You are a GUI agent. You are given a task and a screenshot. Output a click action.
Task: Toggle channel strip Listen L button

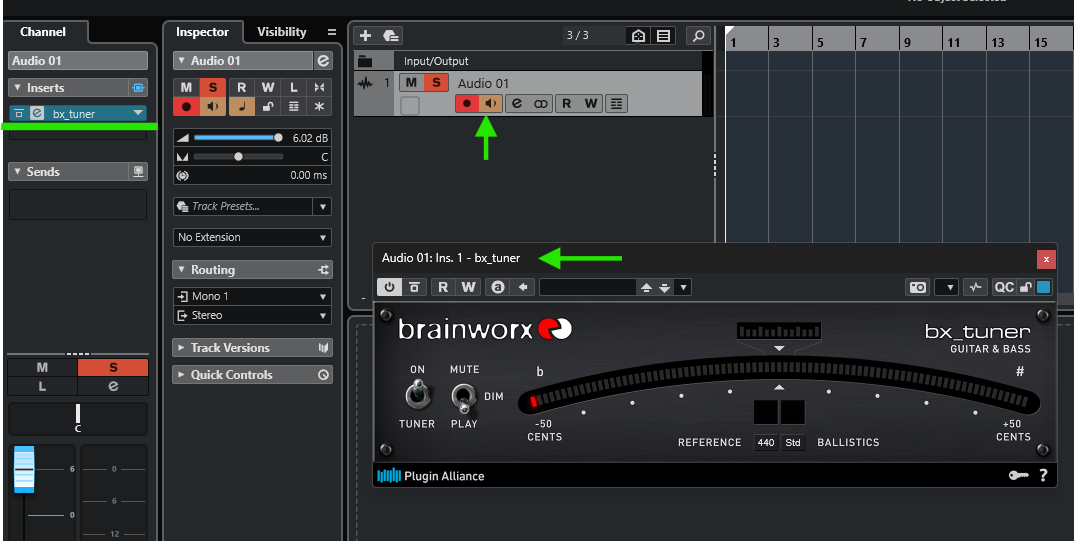42,386
